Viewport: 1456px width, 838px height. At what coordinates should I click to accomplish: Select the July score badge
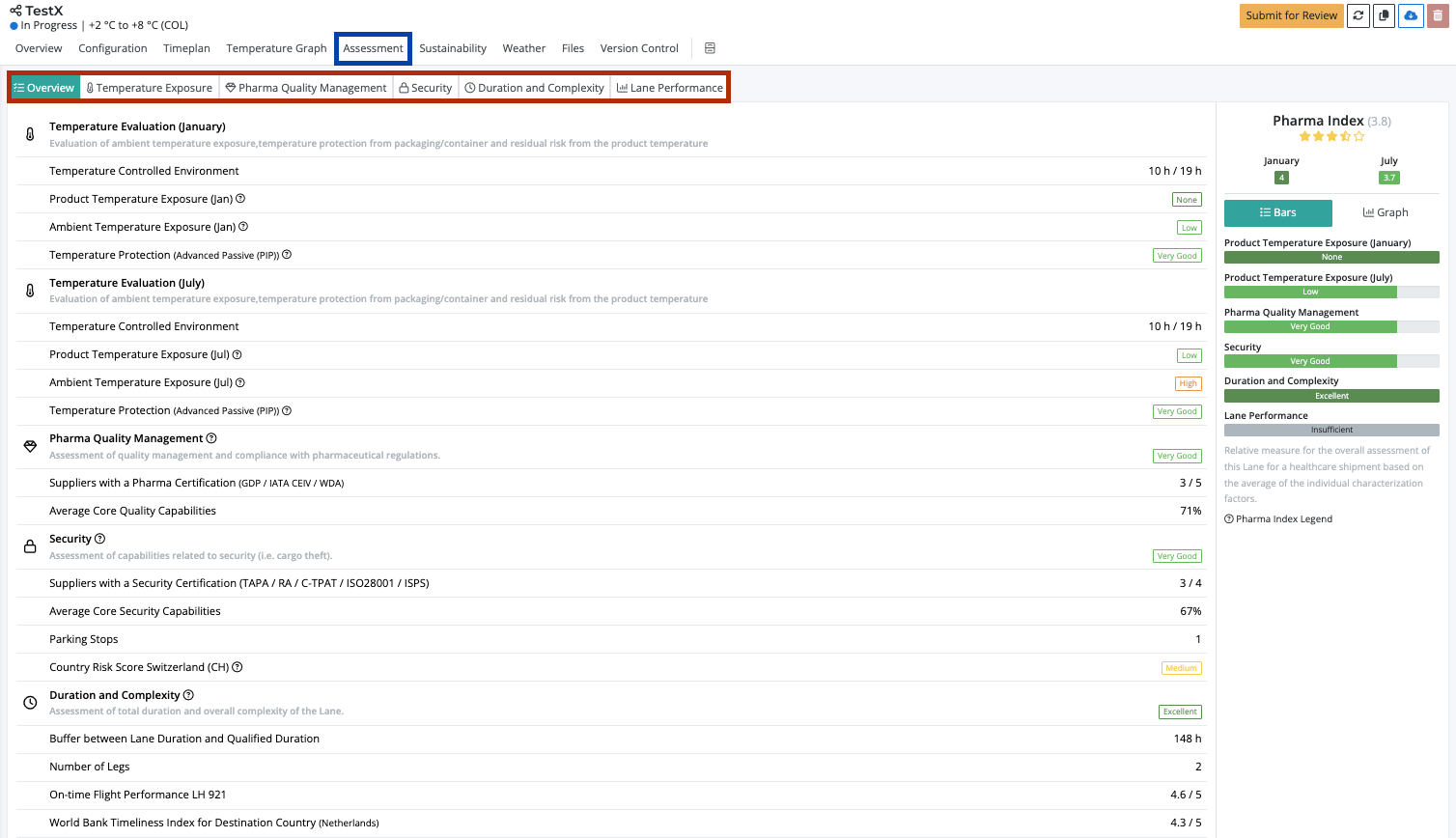(x=1388, y=178)
